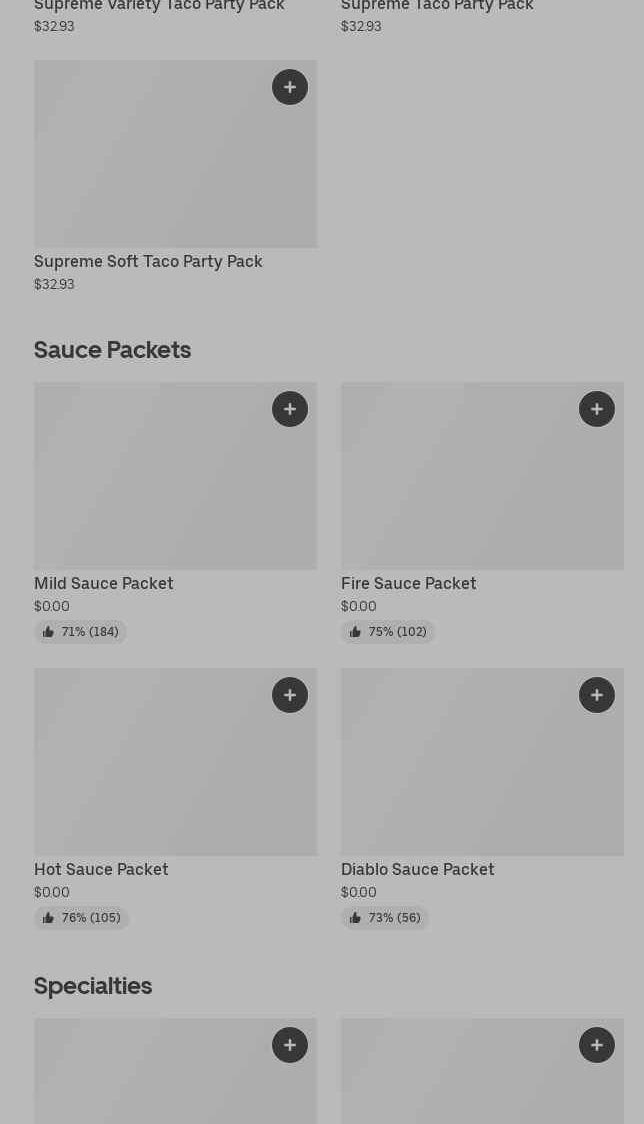Open the Diablo Sauce Packet item
The width and height of the screenshot is (644, 1124).
point(418,870)
